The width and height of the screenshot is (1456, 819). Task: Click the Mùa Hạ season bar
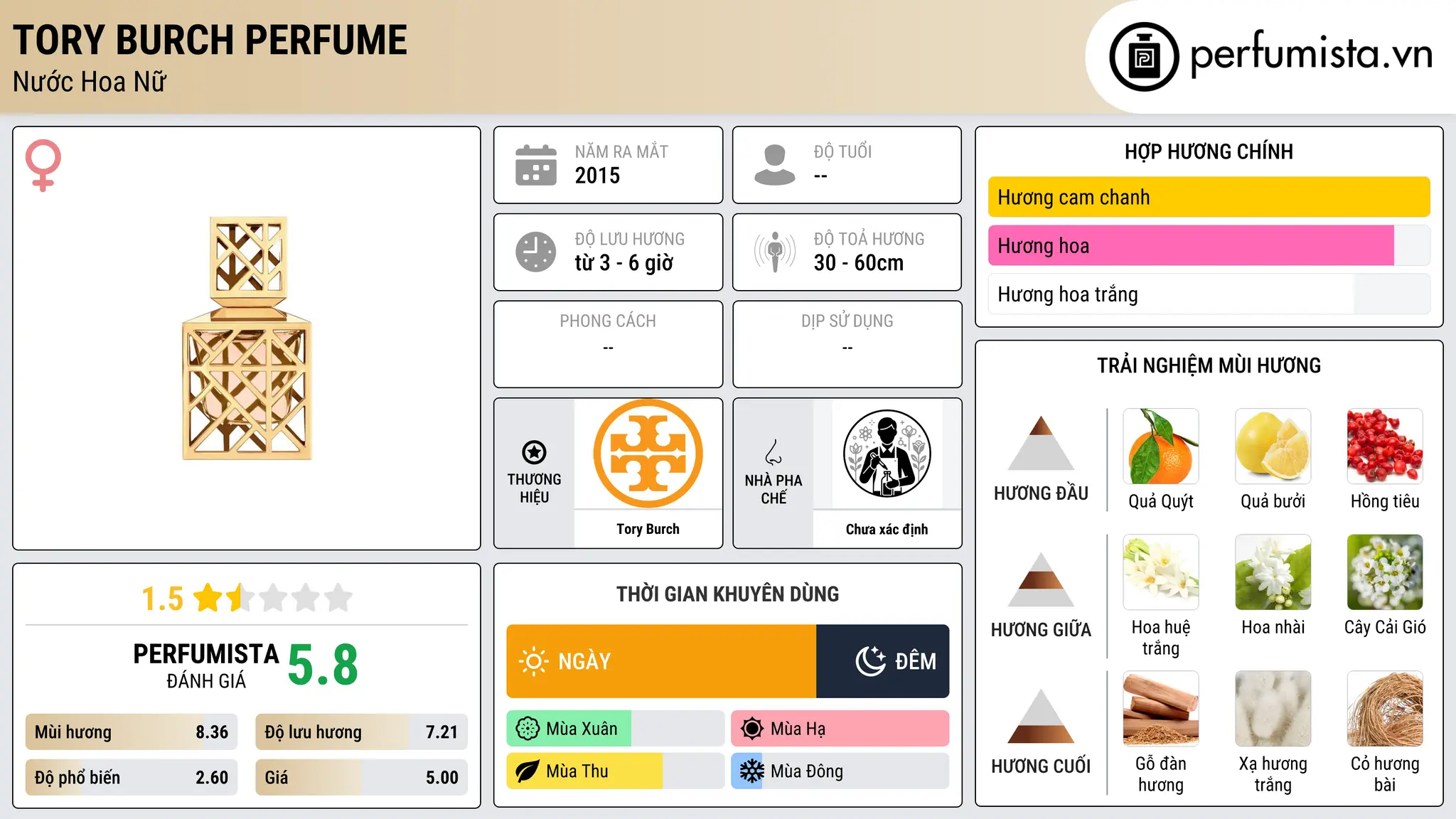click(840, 729)
